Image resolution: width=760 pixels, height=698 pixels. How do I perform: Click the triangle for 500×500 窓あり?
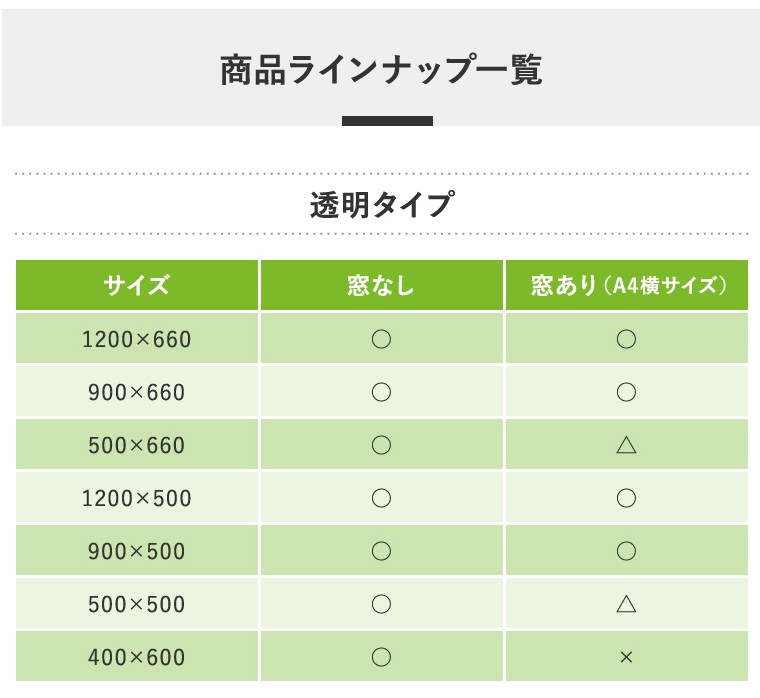coord(626,603)
